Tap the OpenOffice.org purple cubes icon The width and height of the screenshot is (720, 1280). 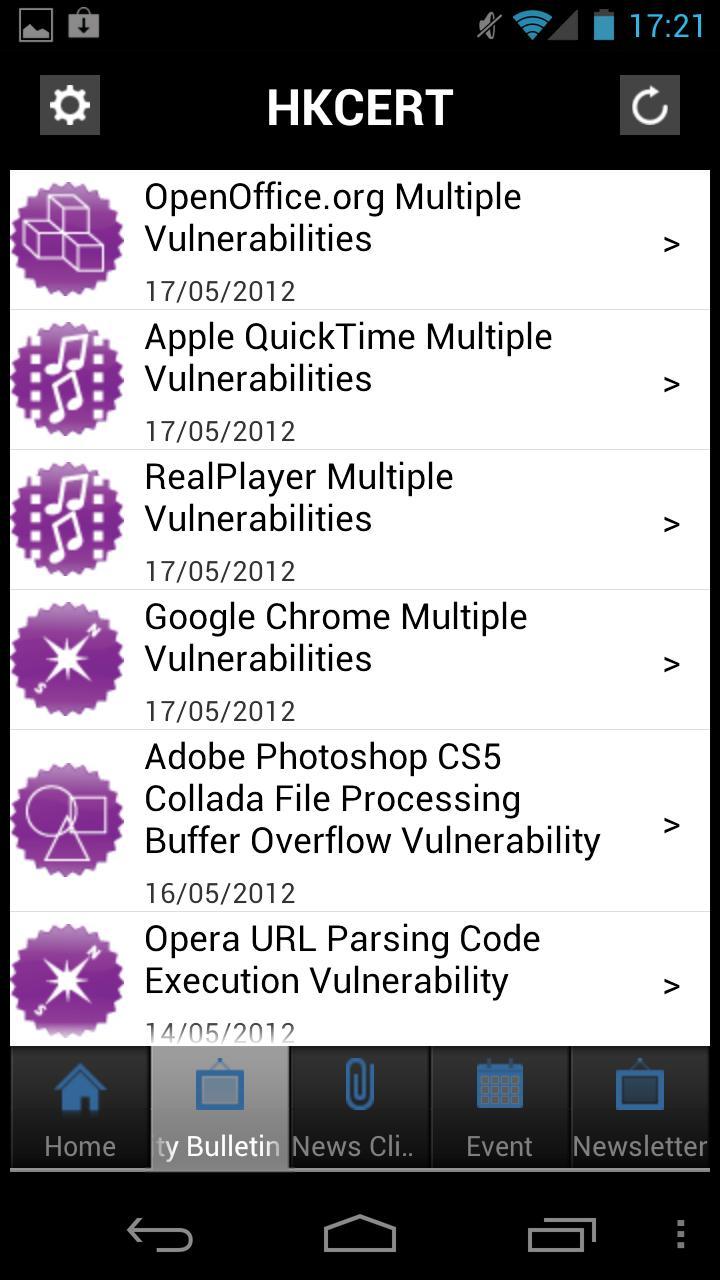[67, 239]
